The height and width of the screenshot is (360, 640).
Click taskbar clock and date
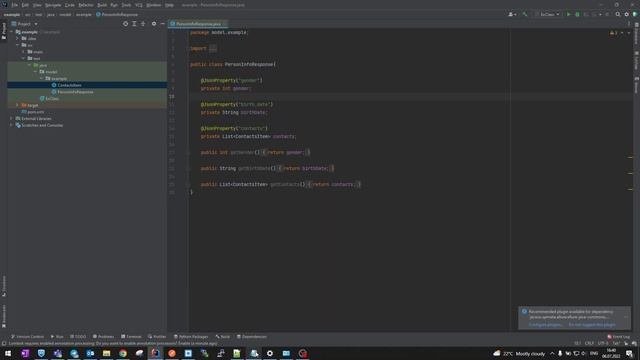[611, 353]
